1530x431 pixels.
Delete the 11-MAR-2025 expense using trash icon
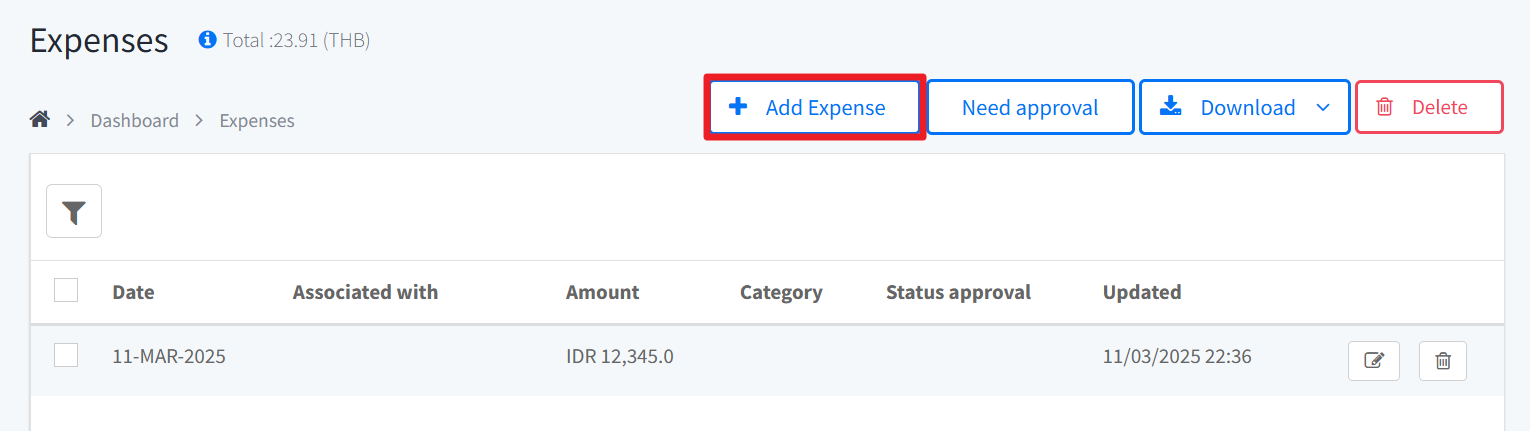tap(1442, 361)
